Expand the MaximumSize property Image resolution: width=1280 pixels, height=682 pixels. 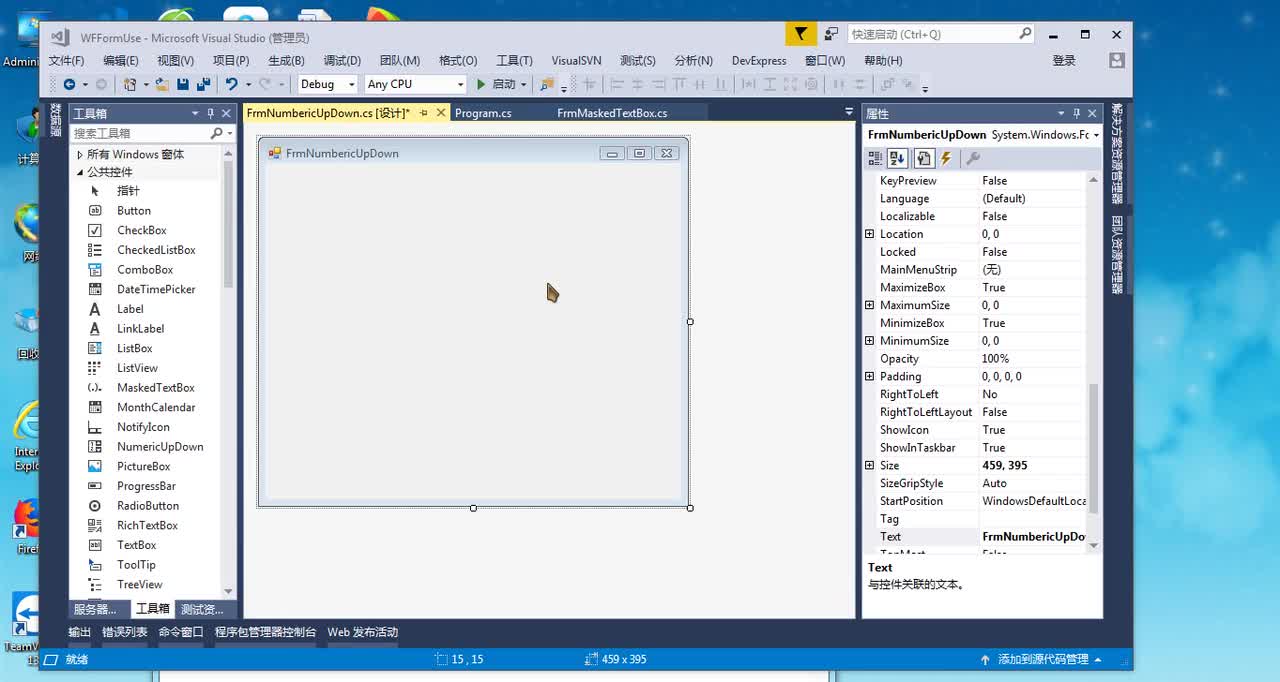click(869, 305)
